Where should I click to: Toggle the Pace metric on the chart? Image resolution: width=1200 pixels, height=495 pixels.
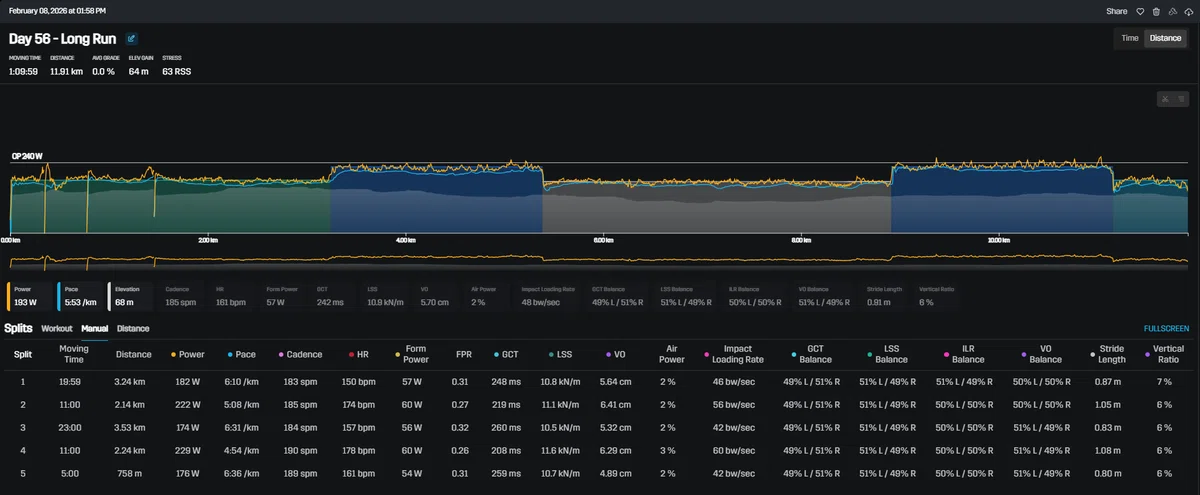click(x=80, y=296)
